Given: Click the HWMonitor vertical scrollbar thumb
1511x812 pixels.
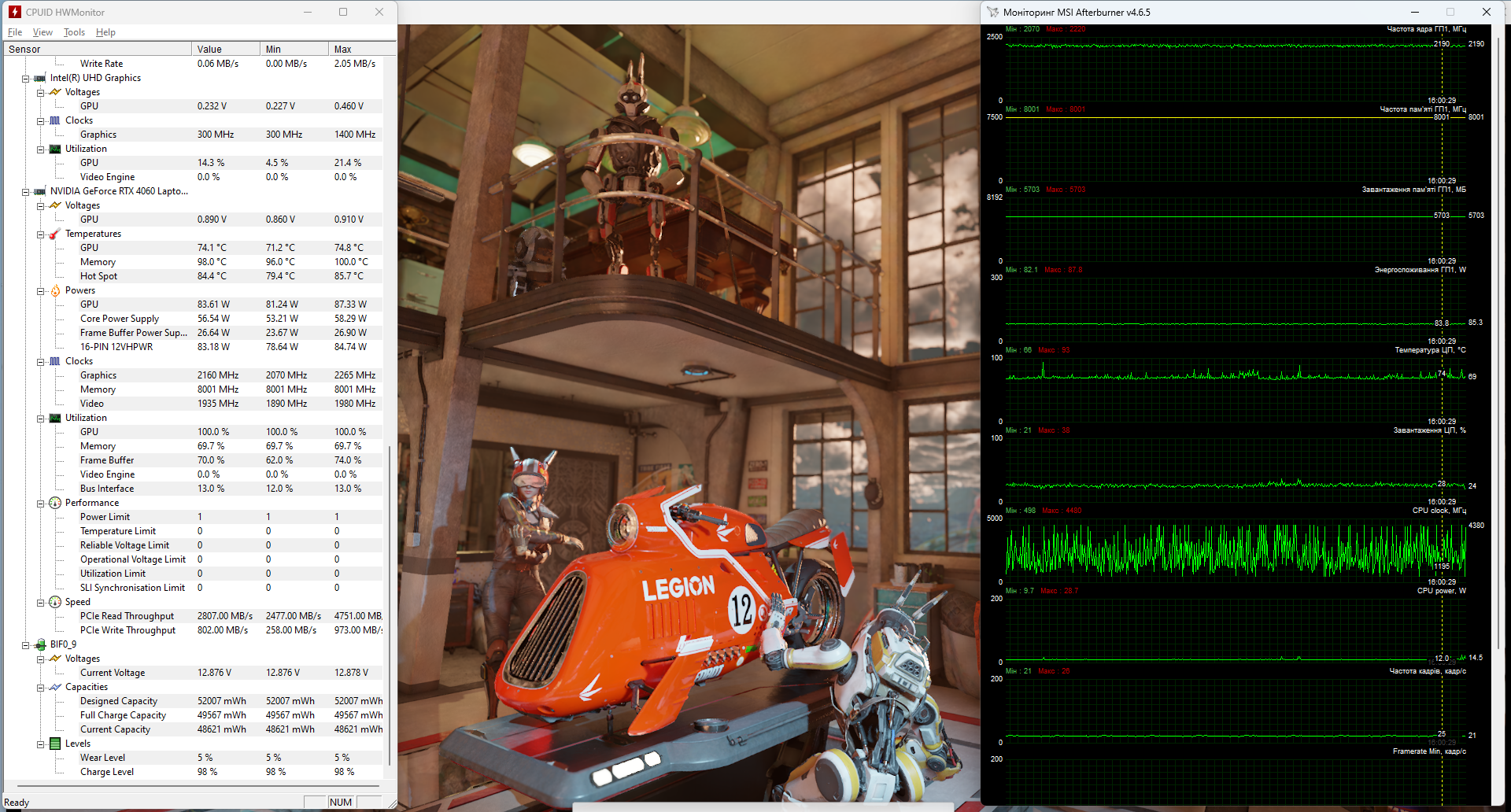Looking at the screenshot, I should pyautogui.click(x=390, y=606).
